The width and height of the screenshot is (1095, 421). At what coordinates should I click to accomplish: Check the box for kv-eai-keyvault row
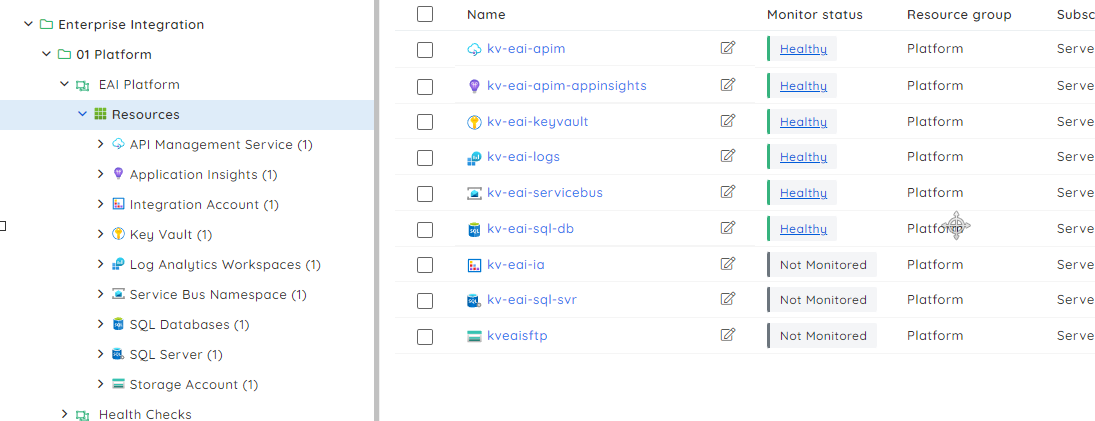click(425, 122)
